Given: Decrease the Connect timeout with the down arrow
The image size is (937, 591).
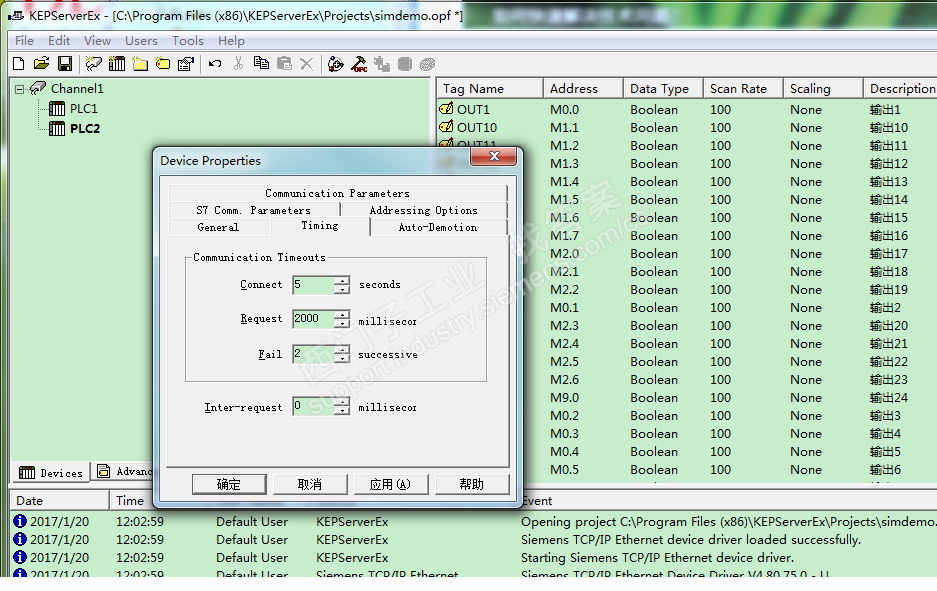Looking at the screenshot, I should [342, 289].
